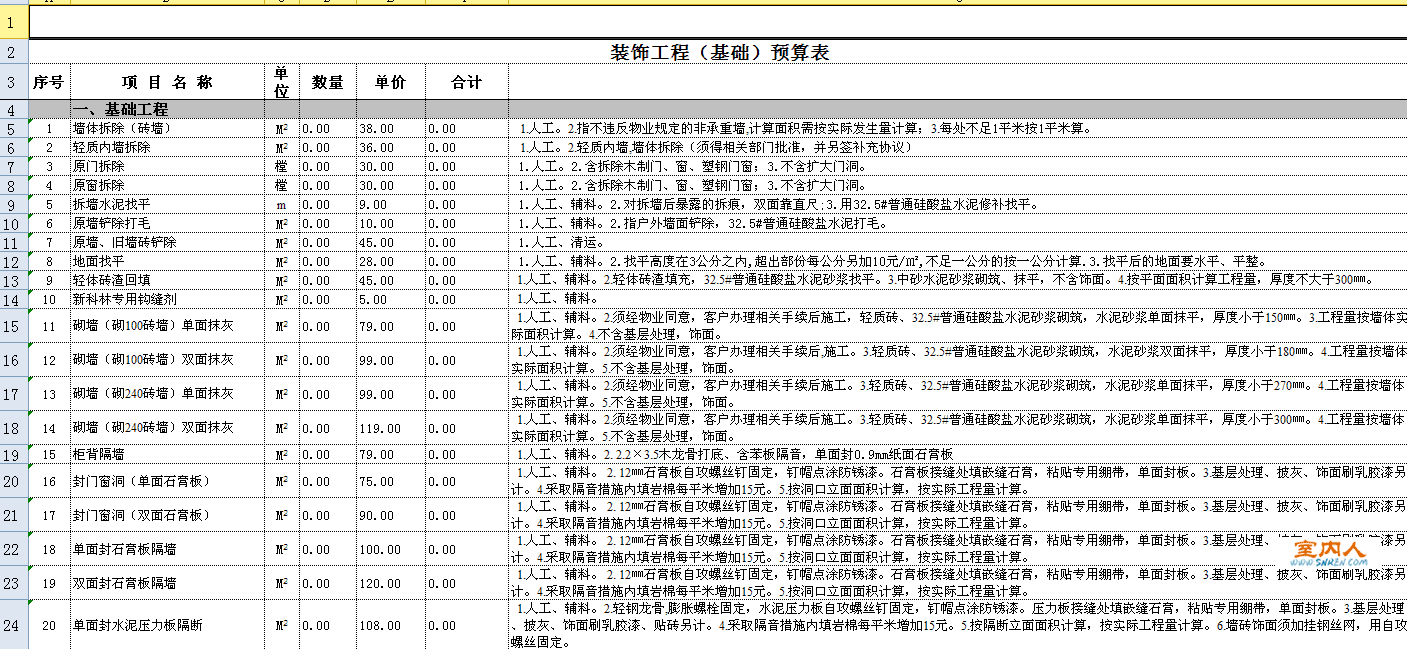Select the item cell 原墙、旧墙砖铲除
The width and height of the screenshot is (1407, 649).
click(167, 243)
